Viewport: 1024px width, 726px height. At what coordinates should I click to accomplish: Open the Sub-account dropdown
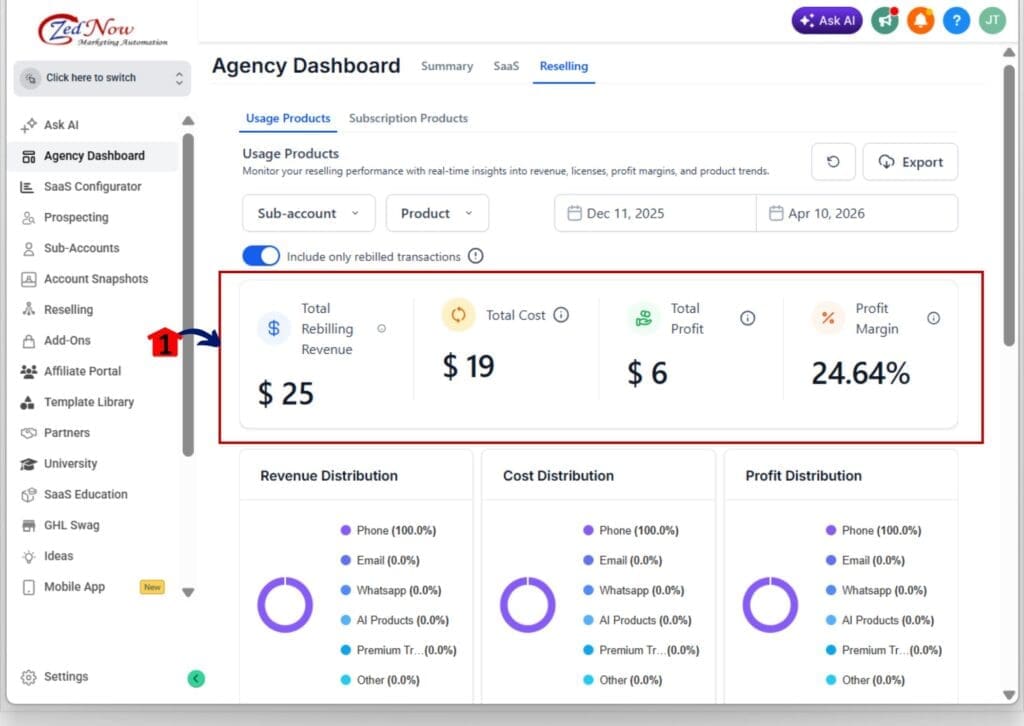[x=308, y=213]
